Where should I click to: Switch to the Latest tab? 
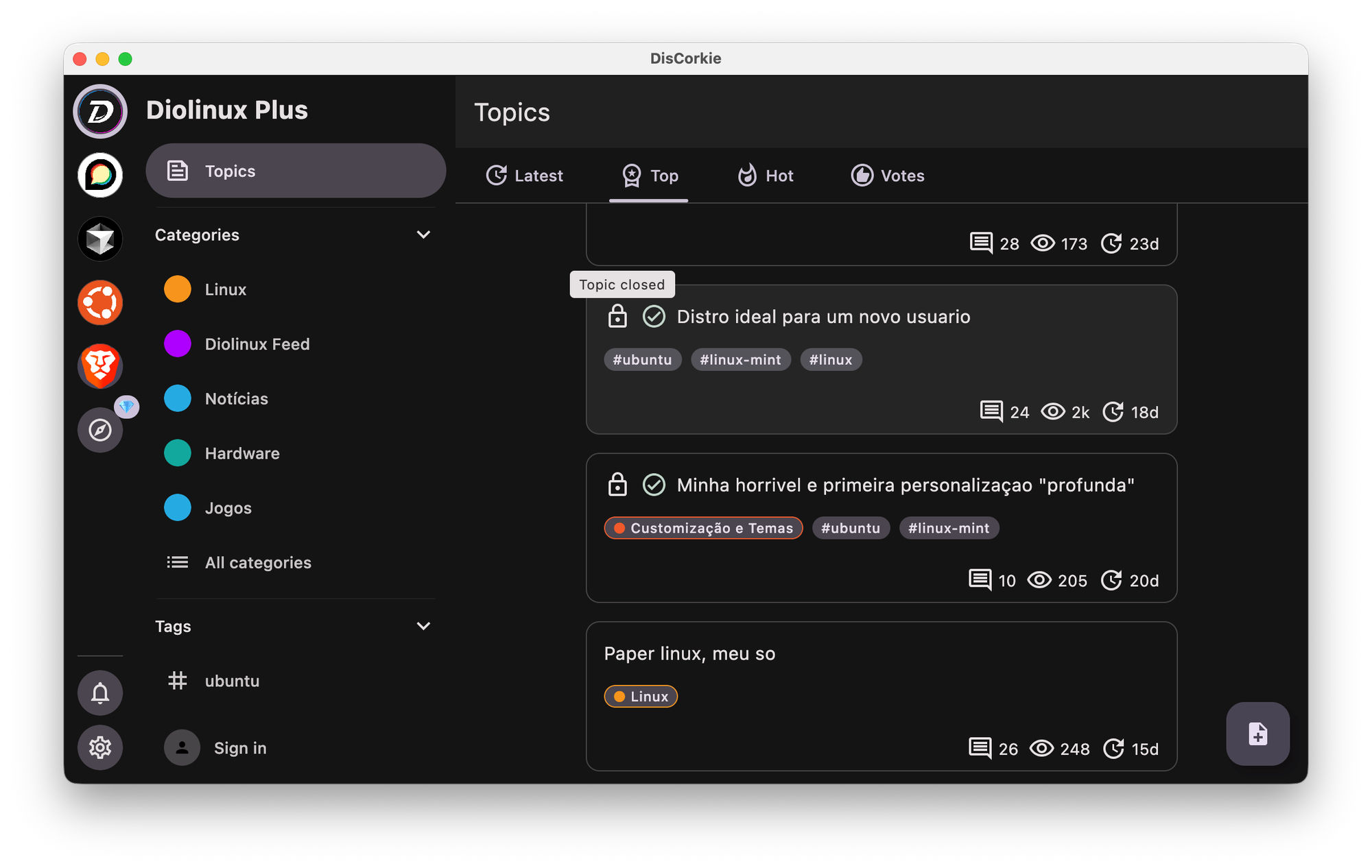click(525, 176)
